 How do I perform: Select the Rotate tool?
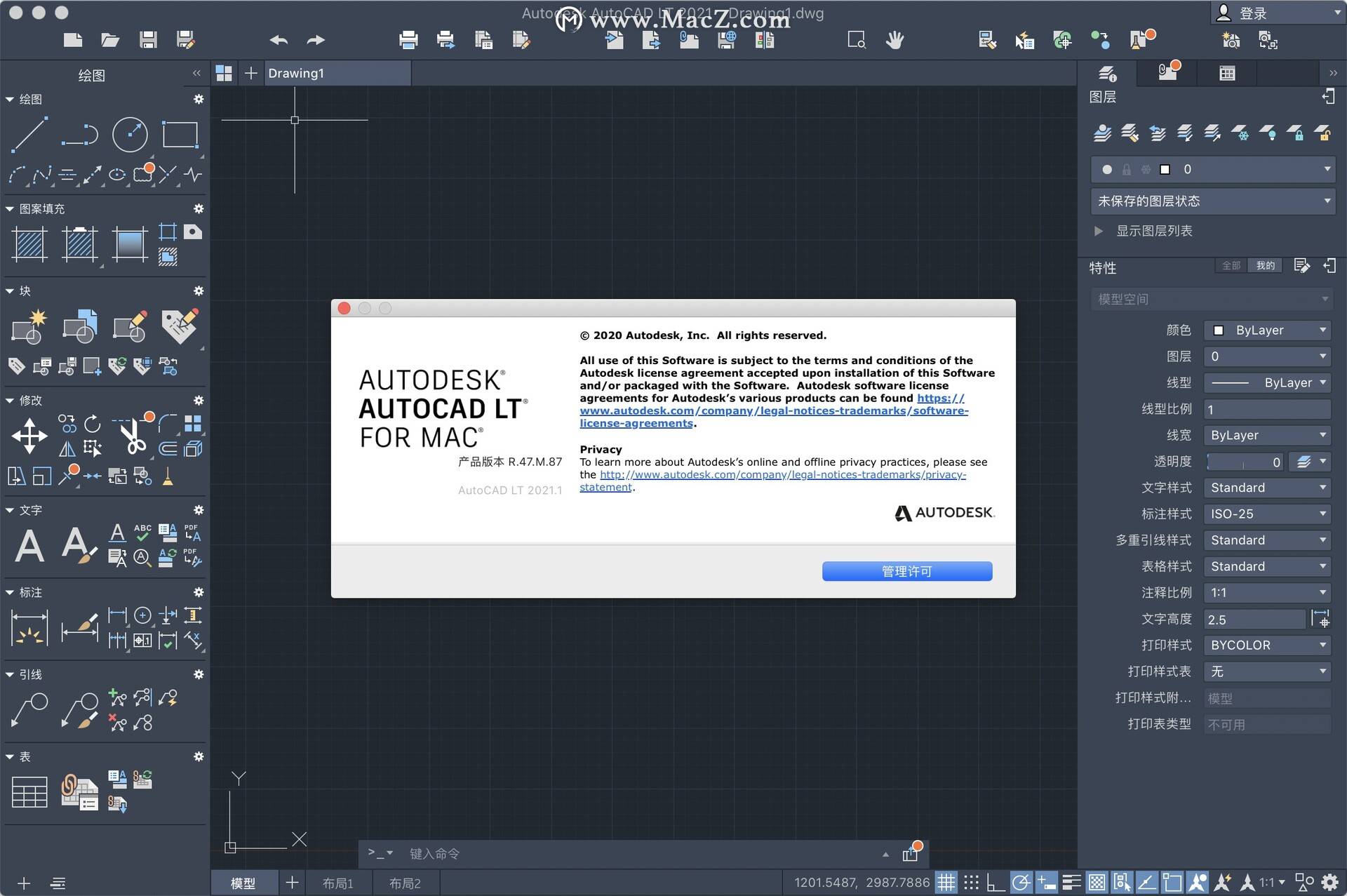pyautogui.click(x=93, y=424)
